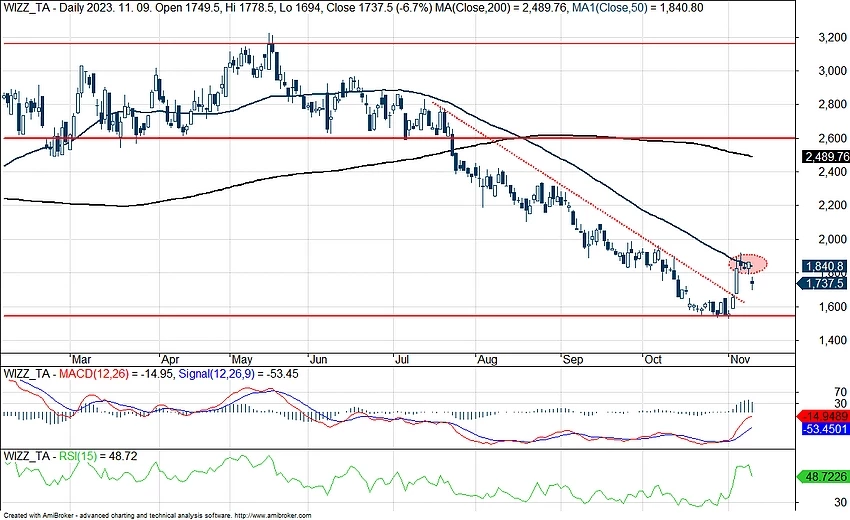Click the green 48.7226 RSI value tag
This screenshot has width=850, height=520.
pos(823,477)
